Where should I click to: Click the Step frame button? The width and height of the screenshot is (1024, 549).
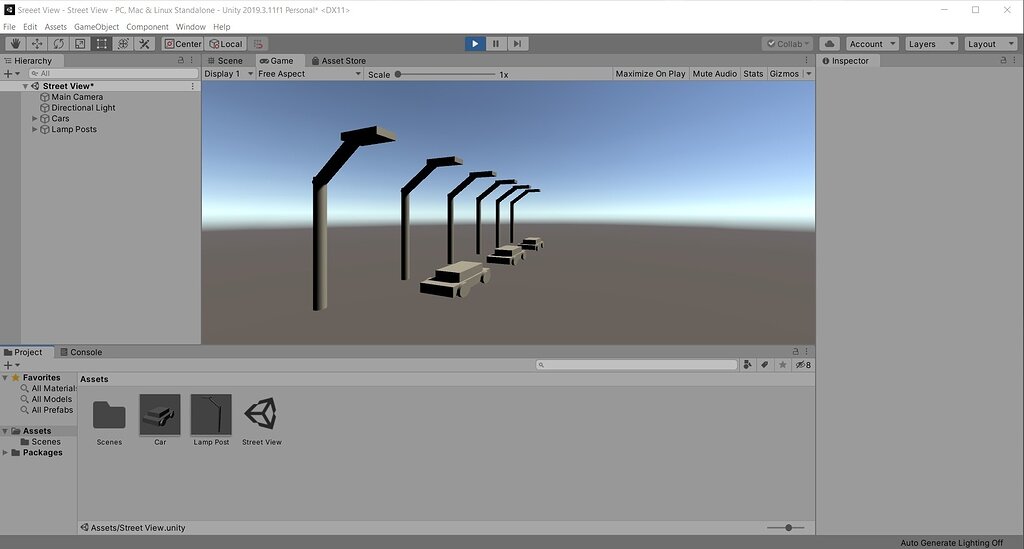517,44
